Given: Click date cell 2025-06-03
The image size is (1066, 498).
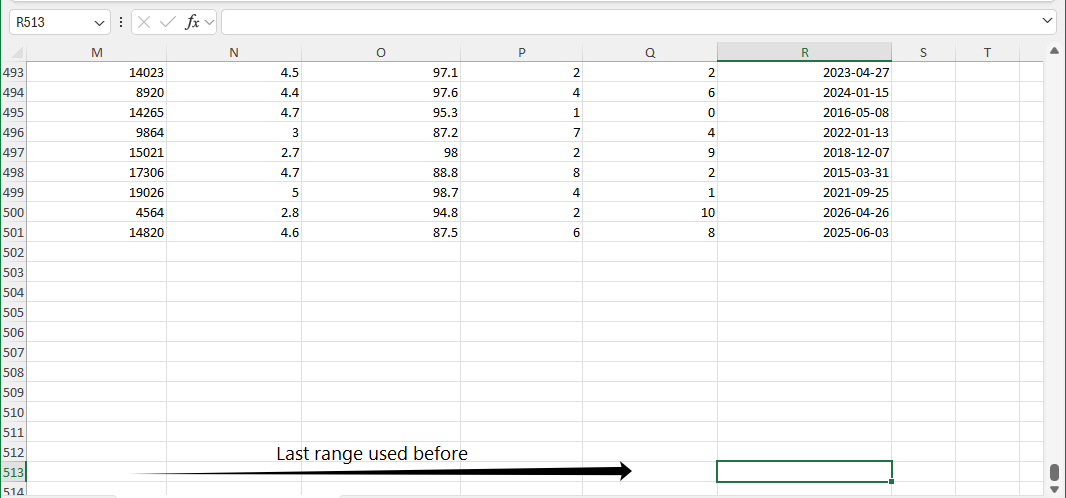Looking at the screenshot, I should (804, 232).
